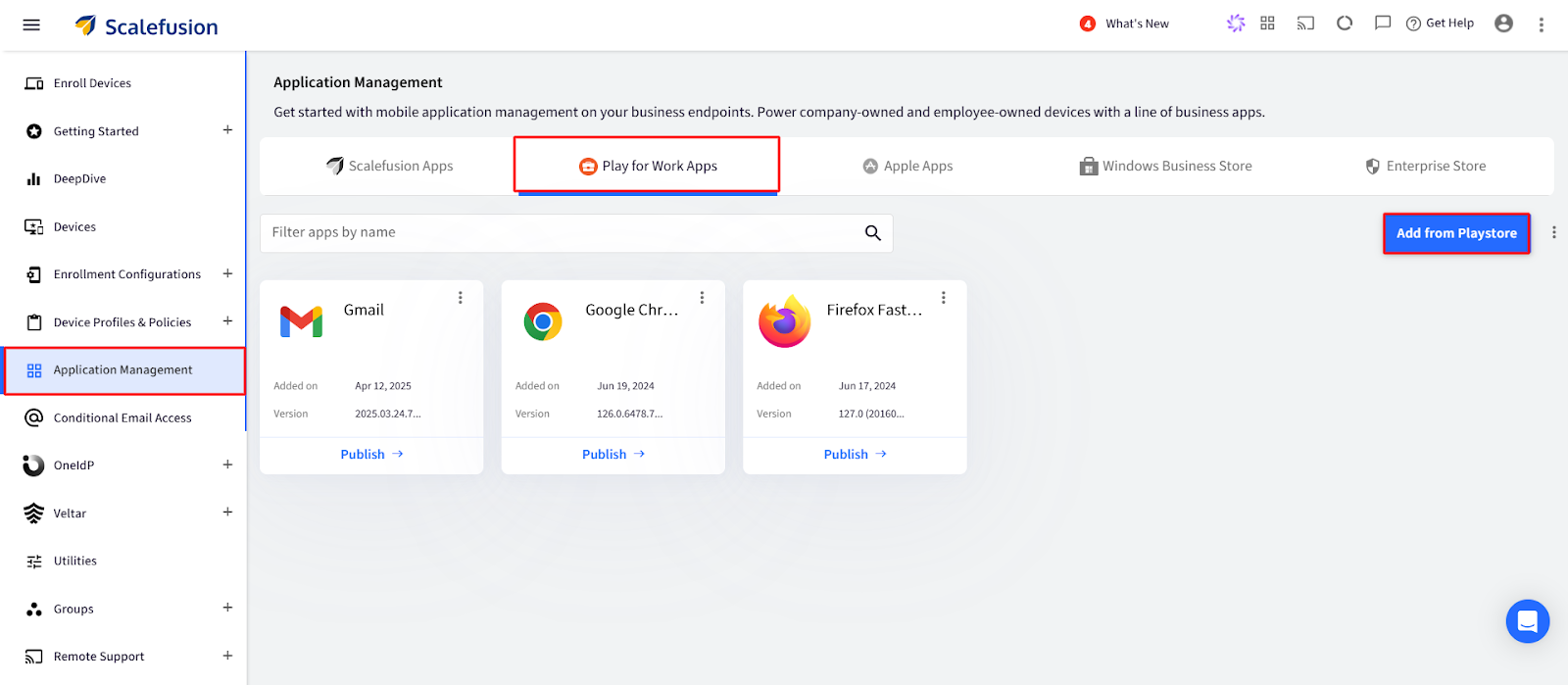Viewport: 1568px width, 685px height.
Task: Click the Google Chrome app icon
Action: tap(543, 321)
